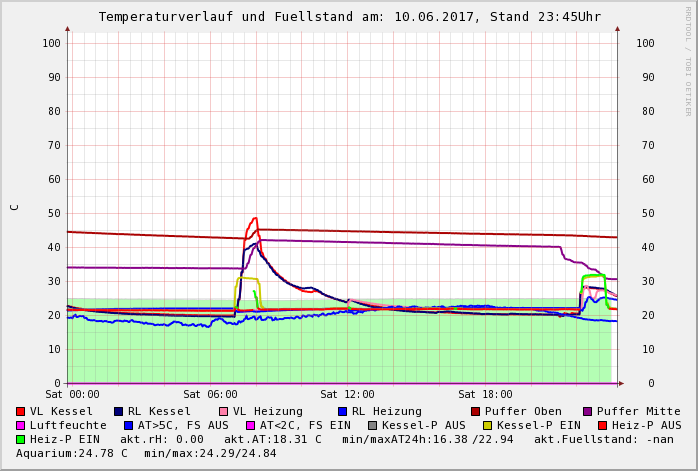698x471 pixels.
Task: Click the RRDTOOL / TOBI OETIKER watermark
Action: (688, 61)
